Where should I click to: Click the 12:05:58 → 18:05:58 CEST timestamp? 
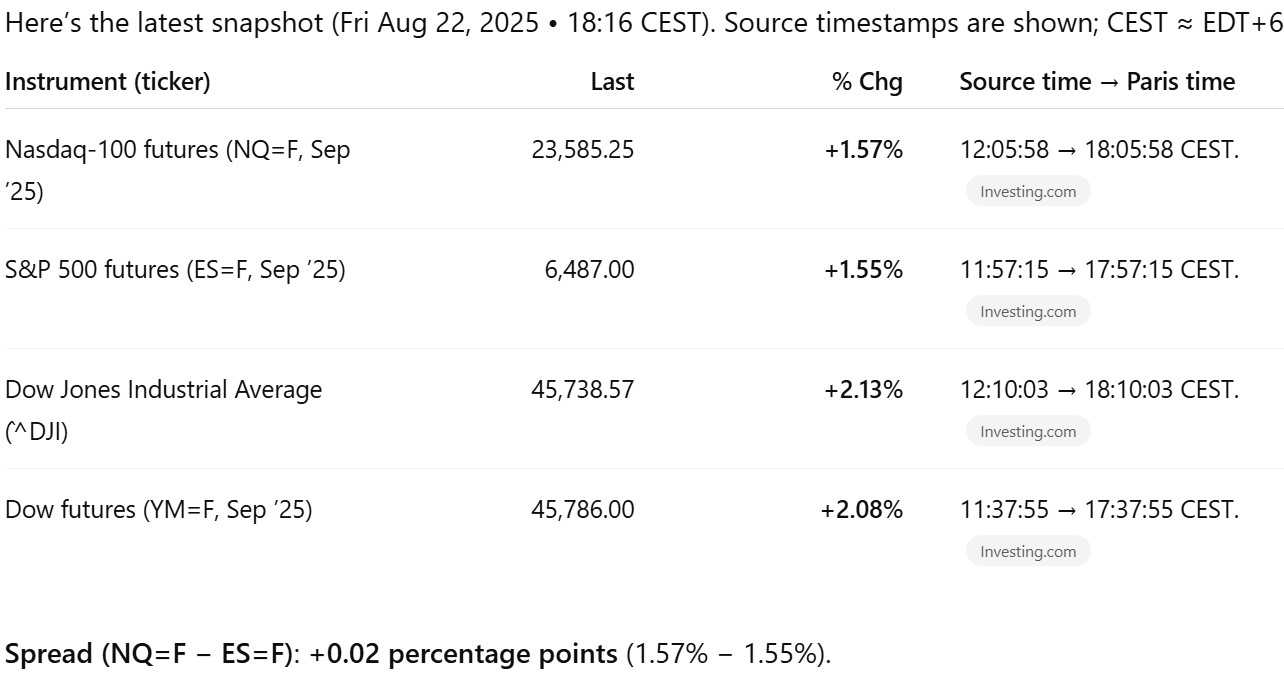click(1099, 151)
